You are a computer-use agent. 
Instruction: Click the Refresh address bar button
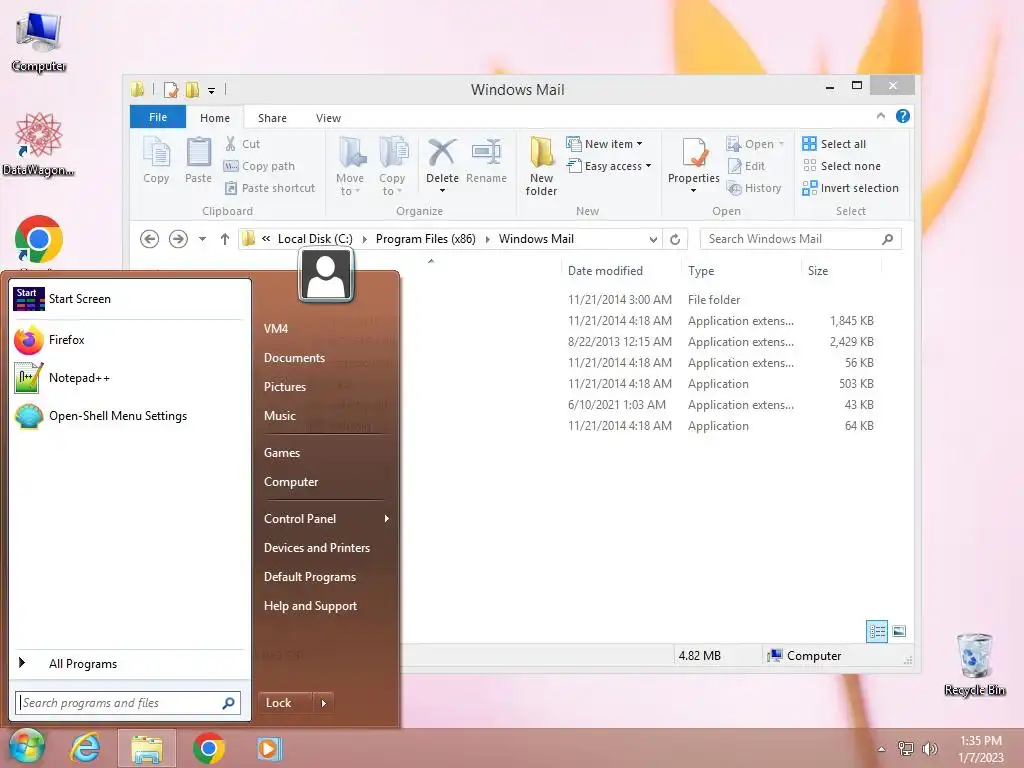(x=675, y=239)
